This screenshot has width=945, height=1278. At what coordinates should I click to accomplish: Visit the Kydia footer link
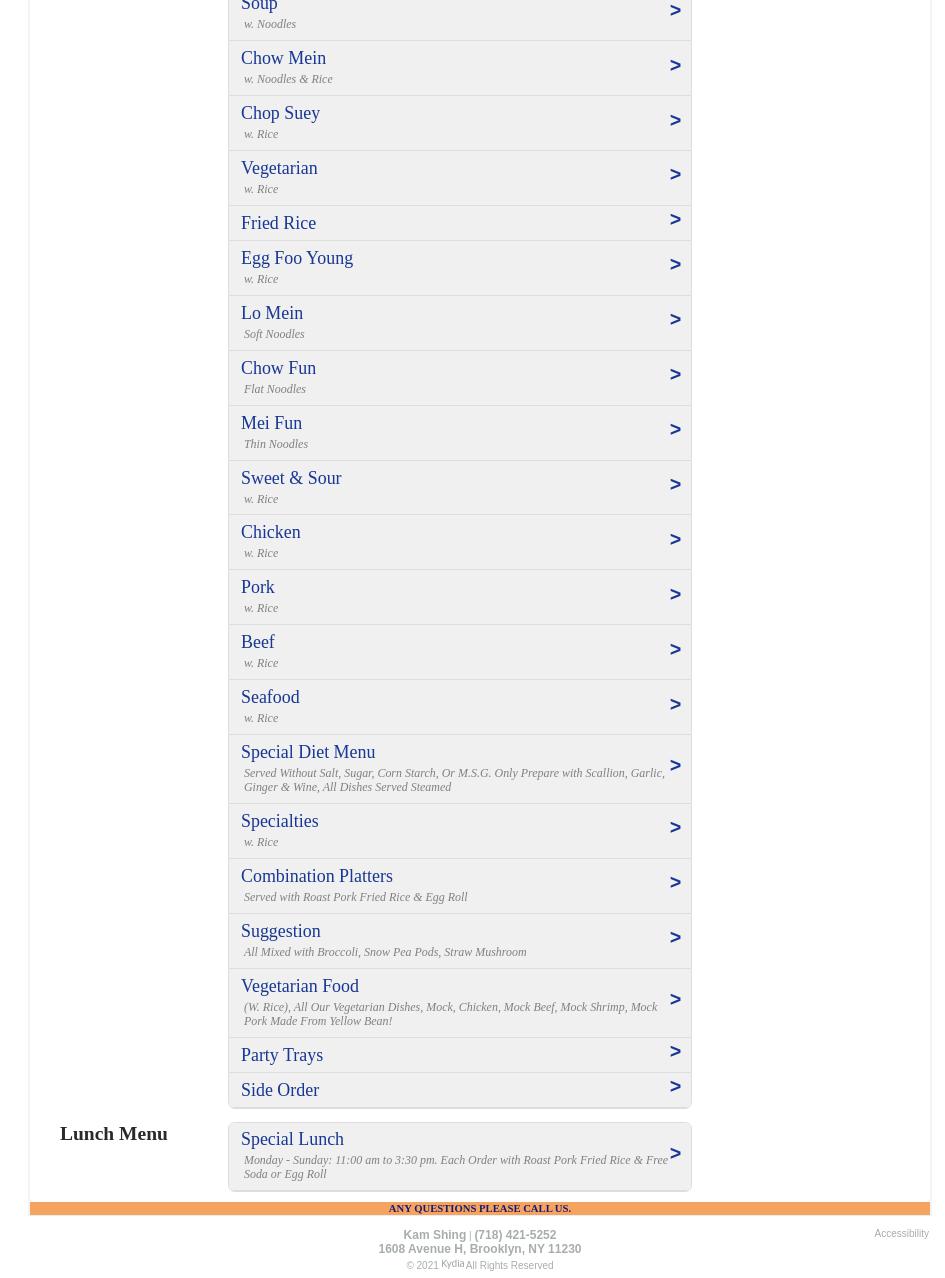[452, 1264]
